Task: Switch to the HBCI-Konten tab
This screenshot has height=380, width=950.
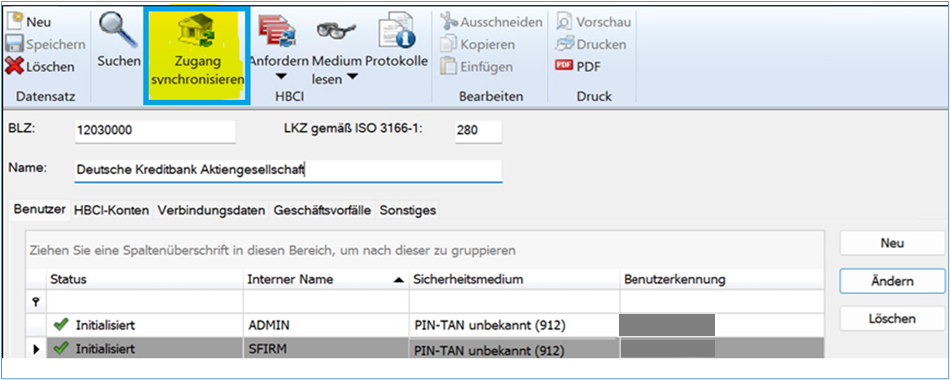Action: point(111,211)
